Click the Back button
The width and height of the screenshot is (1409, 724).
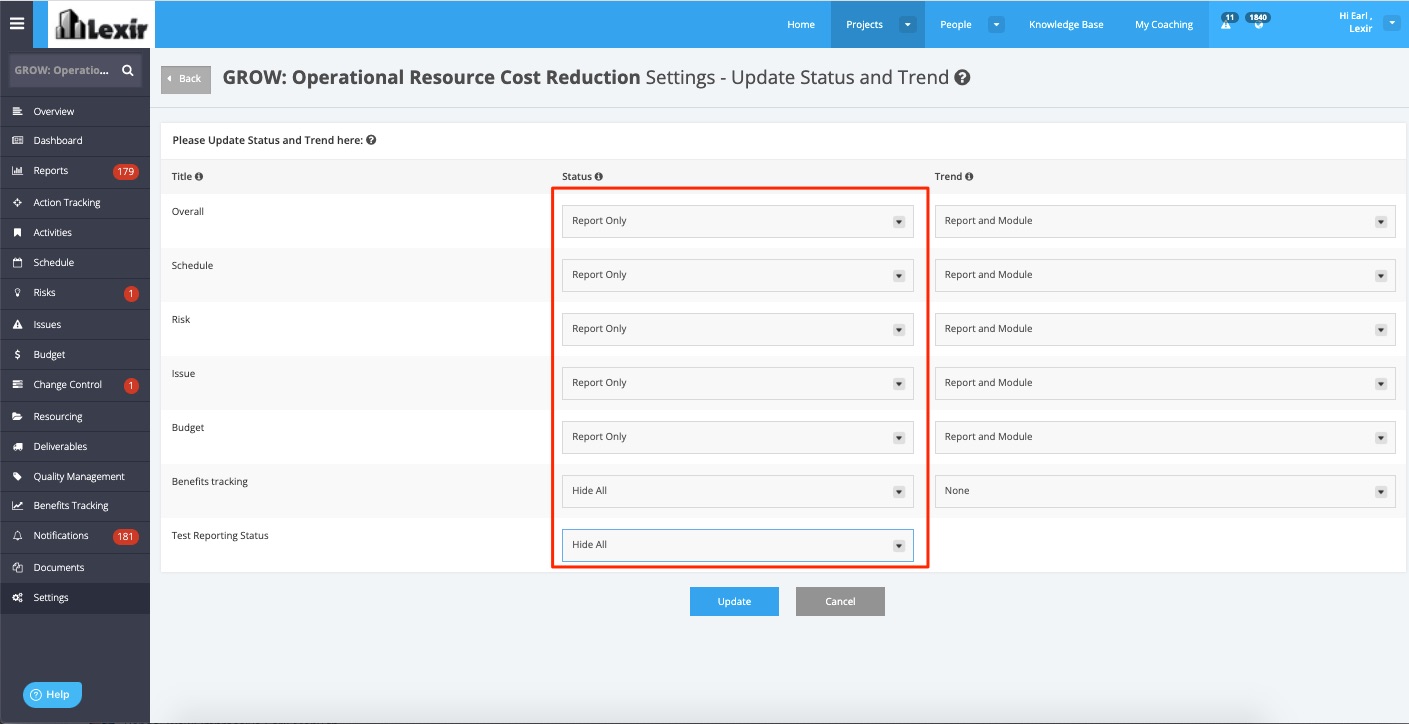[186, 79]
